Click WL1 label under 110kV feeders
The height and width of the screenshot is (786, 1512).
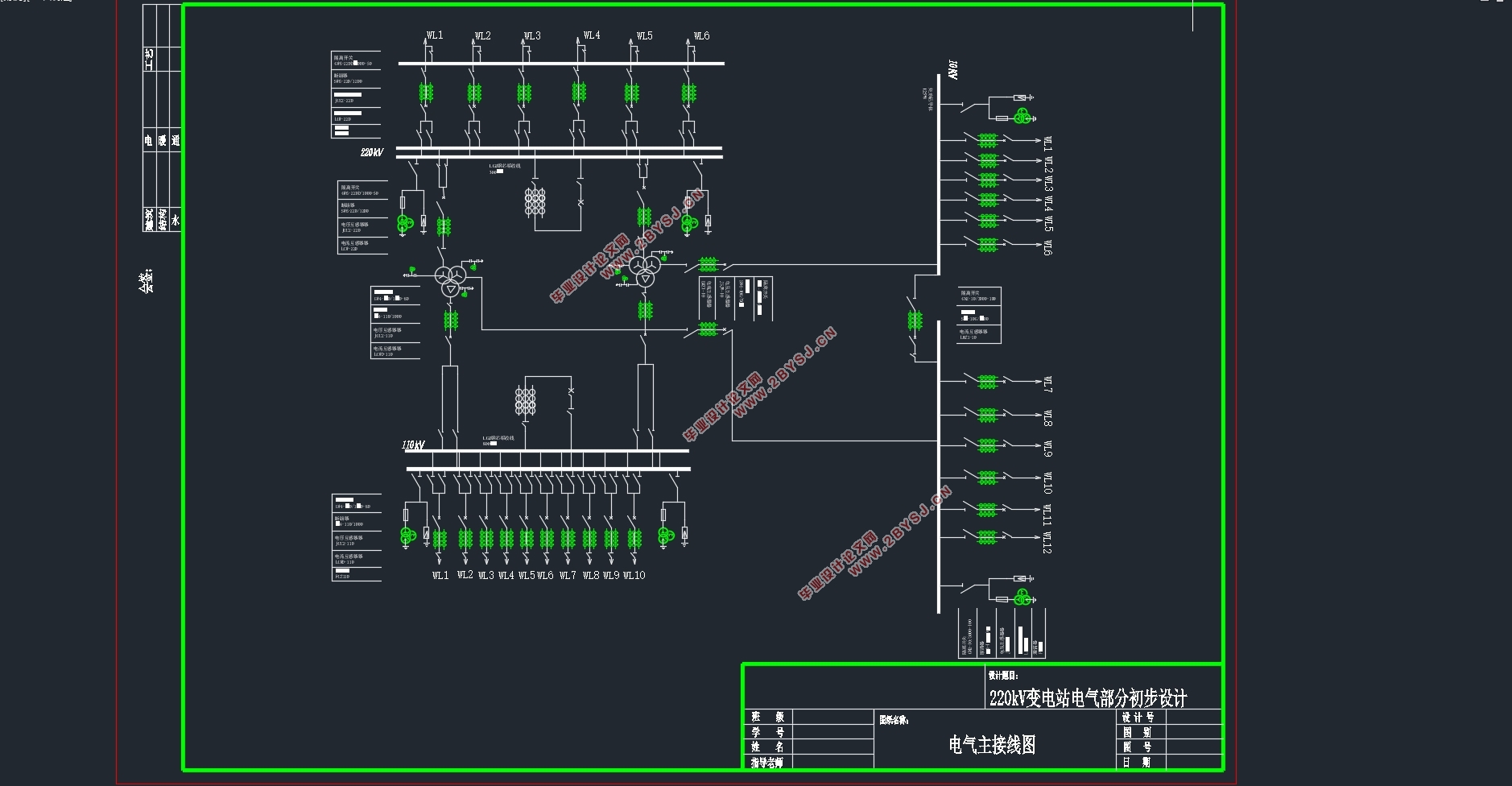[x=440, y=576]
